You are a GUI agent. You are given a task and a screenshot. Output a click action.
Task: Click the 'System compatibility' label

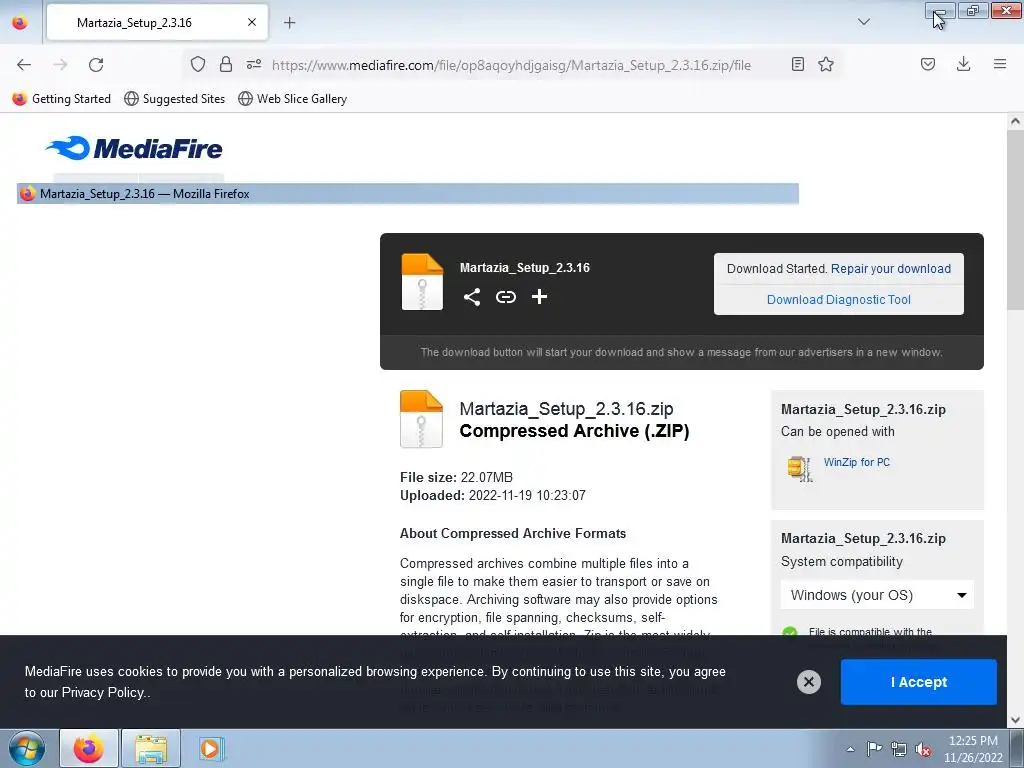click(x=842, y=562)
